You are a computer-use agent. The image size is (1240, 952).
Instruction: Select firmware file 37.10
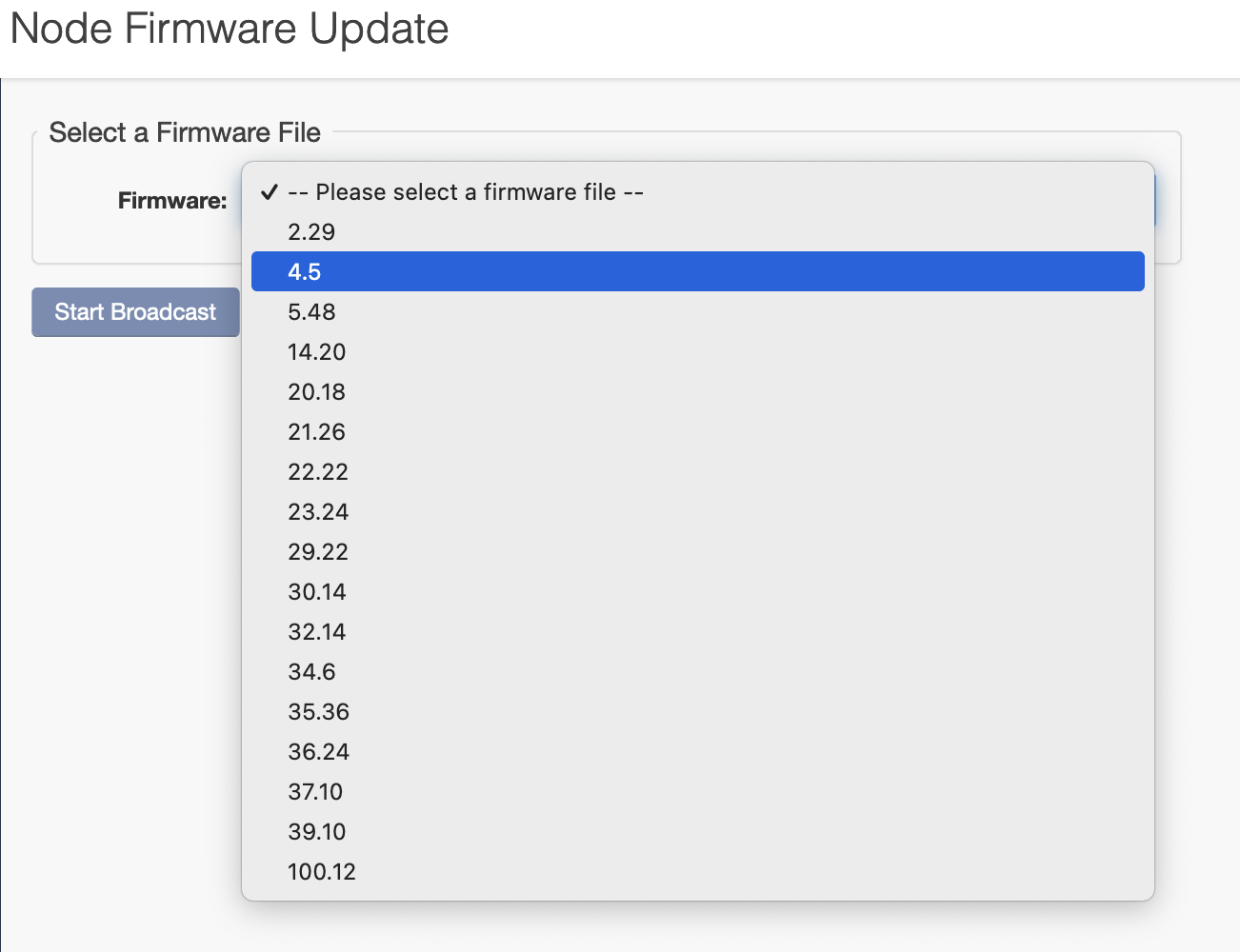(315, 792)
